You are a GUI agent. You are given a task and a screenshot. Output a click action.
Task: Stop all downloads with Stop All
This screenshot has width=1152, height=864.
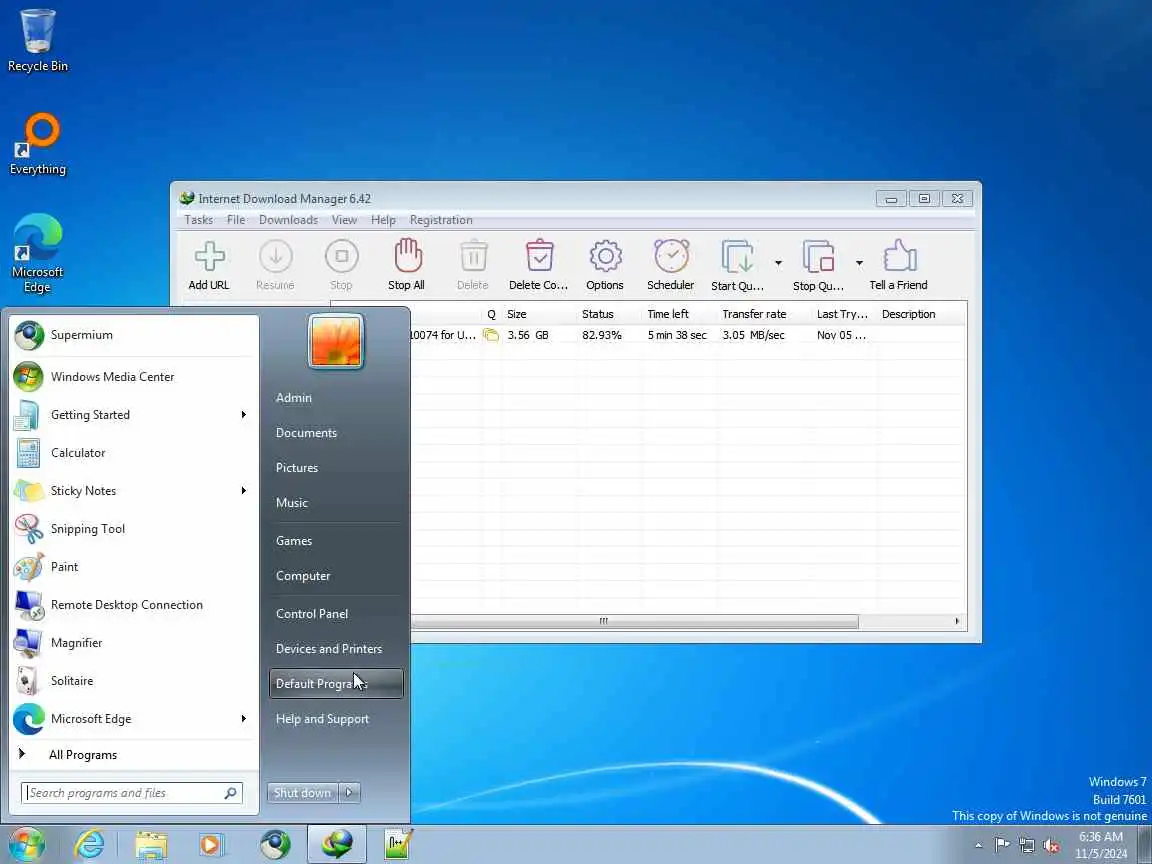point(407,265)
